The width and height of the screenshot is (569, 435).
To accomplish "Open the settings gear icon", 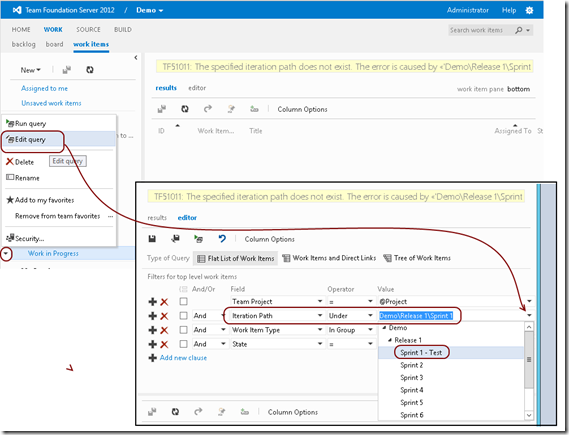I will coord(529,10).
